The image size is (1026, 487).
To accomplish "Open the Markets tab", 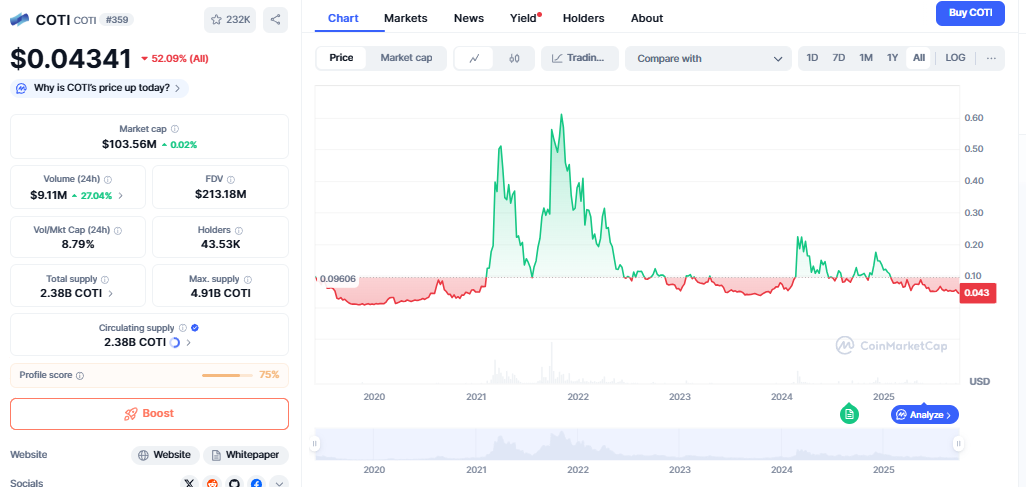I will click(406, 18).
